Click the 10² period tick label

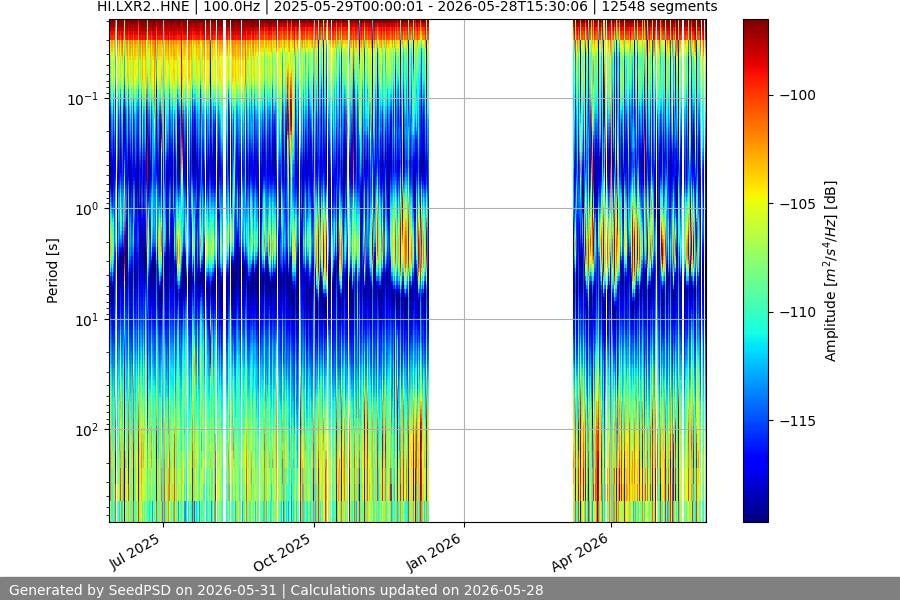point(86,430)
